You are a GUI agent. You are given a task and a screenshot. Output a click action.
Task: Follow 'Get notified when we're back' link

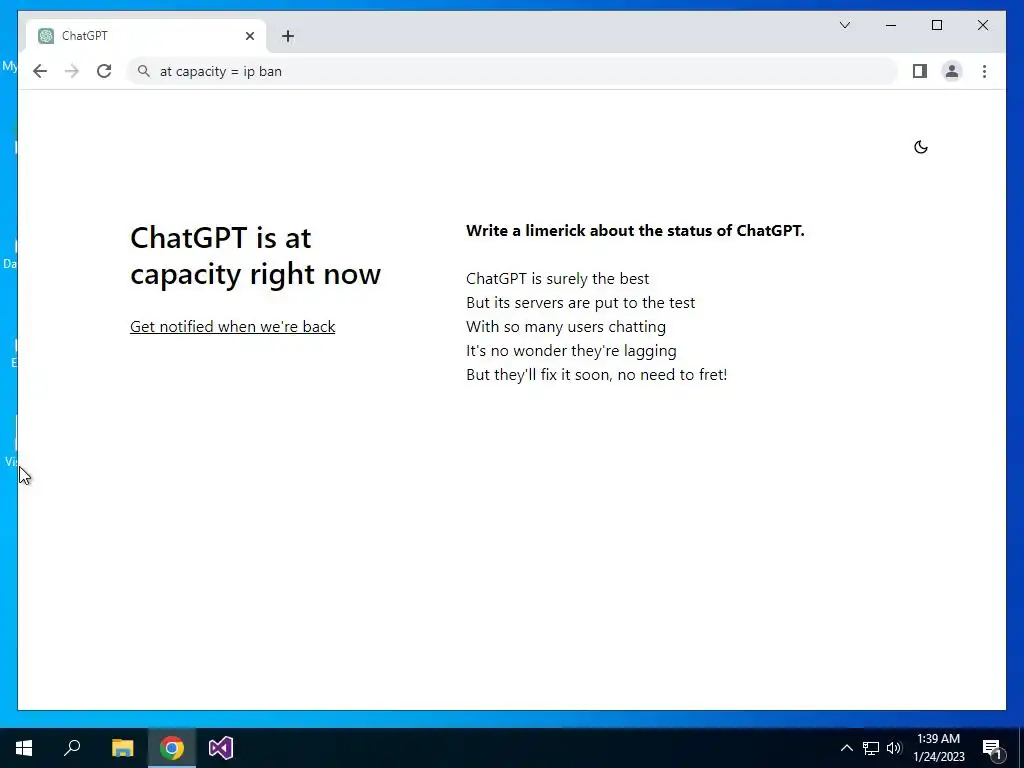[232, 327]
